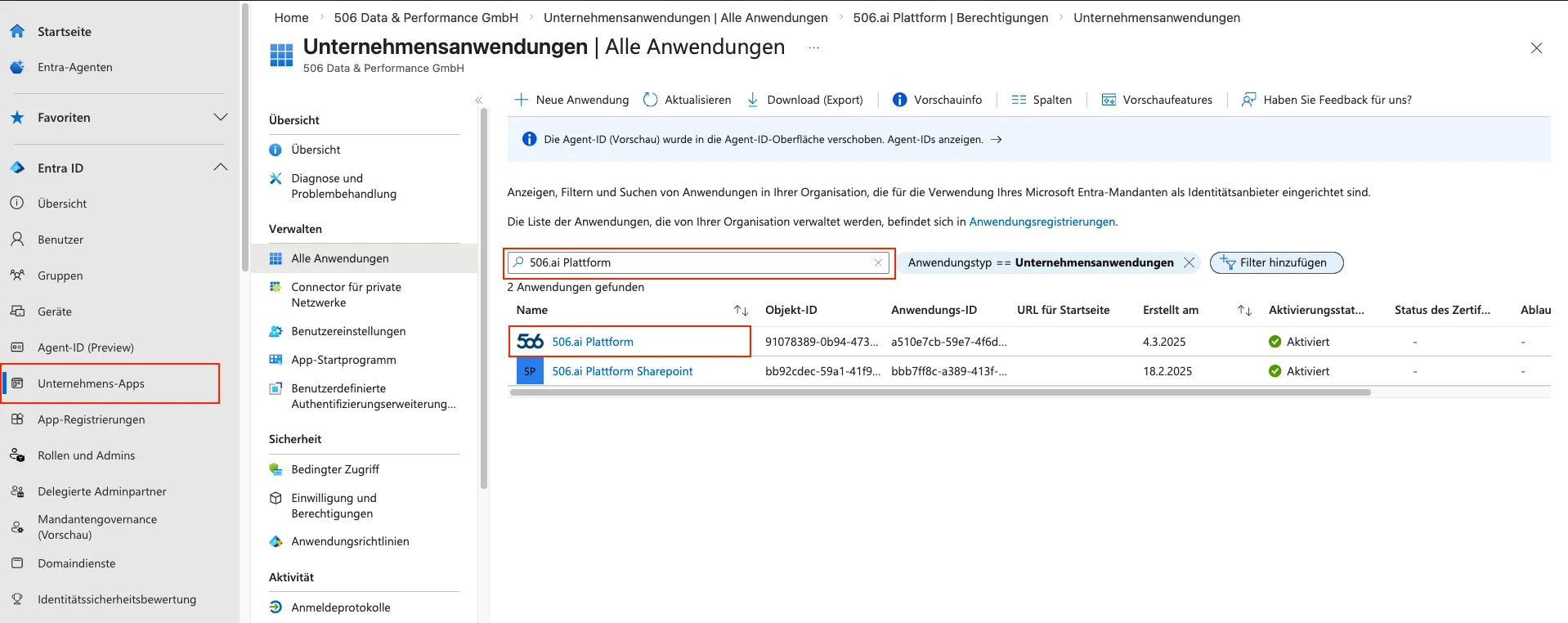
Task: Open Identitätssicherheitsbewertung entry
Action: pyautogui.click(x=117, y=599)
